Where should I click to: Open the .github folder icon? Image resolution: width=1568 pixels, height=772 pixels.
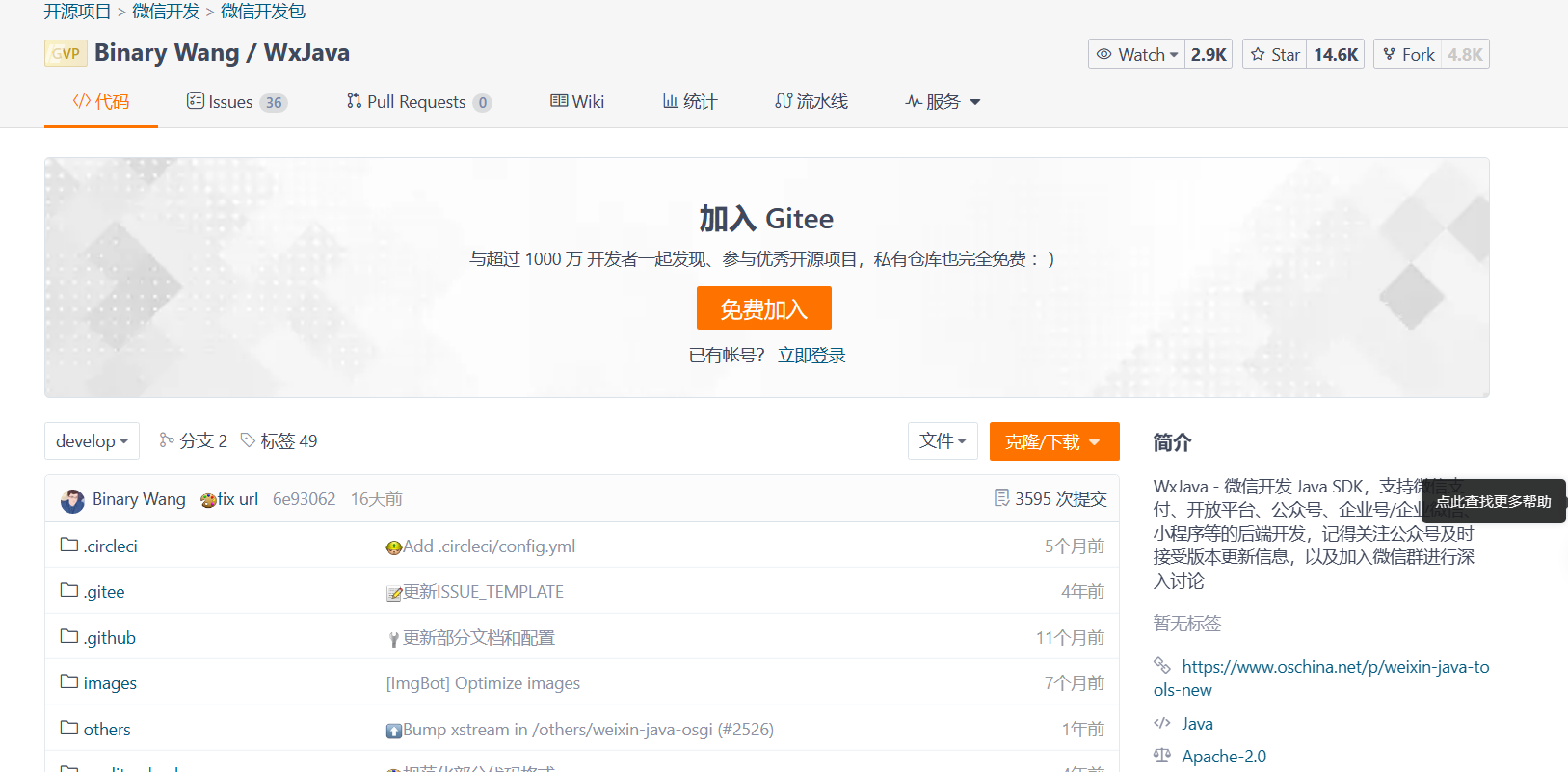[x=69, y=636]
